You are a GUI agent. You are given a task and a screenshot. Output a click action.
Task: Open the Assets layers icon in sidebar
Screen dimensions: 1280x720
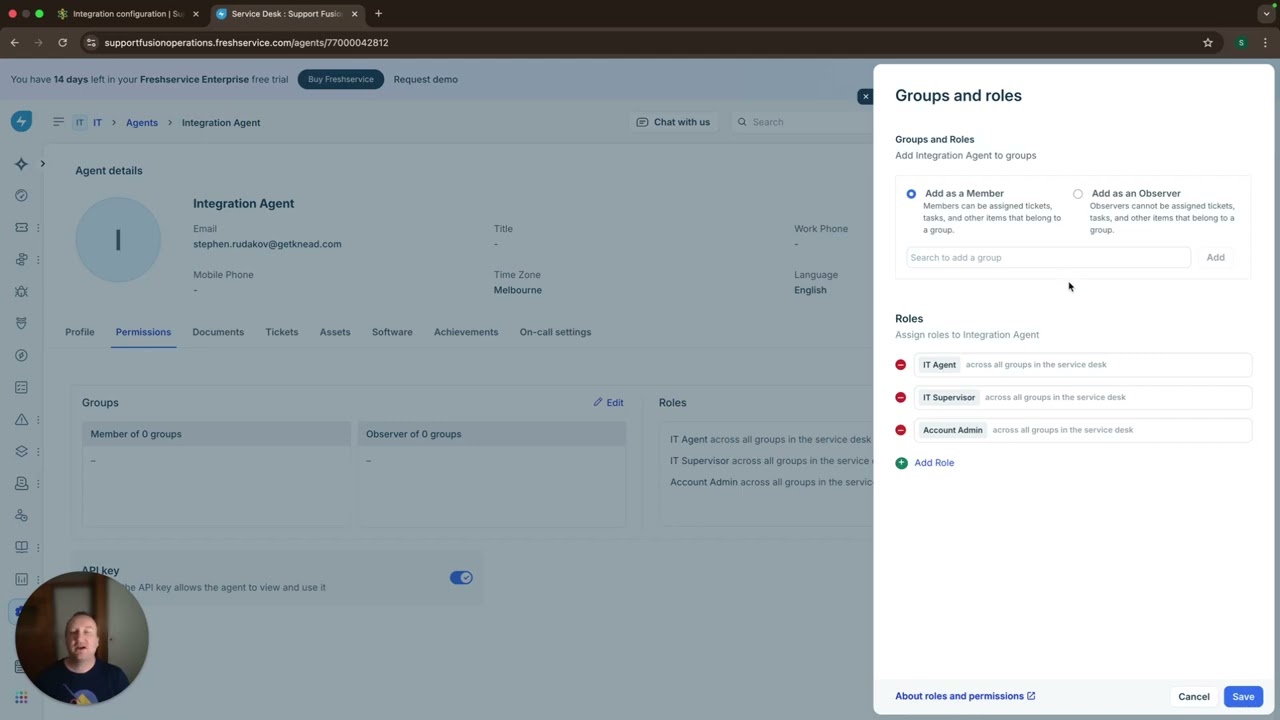coord(21,451)
